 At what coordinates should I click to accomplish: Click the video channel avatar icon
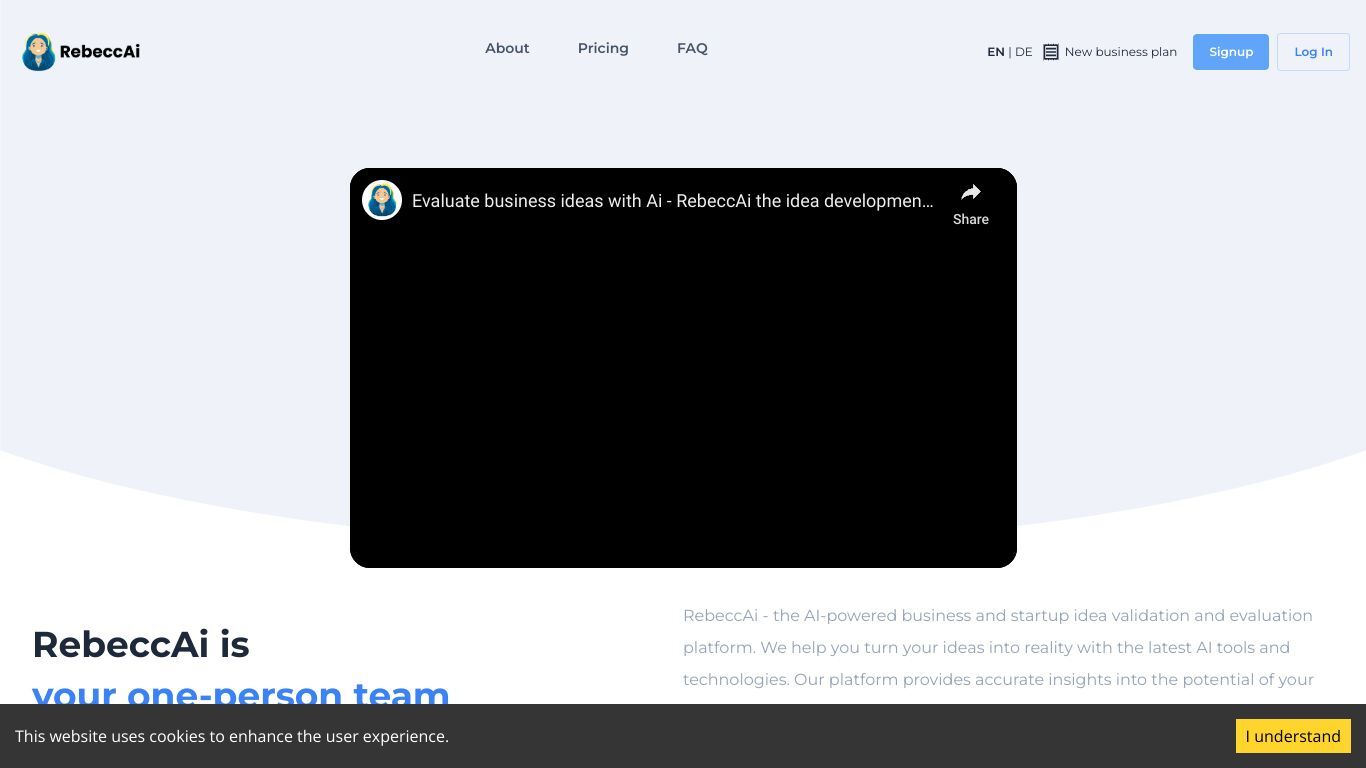(382, 200)
